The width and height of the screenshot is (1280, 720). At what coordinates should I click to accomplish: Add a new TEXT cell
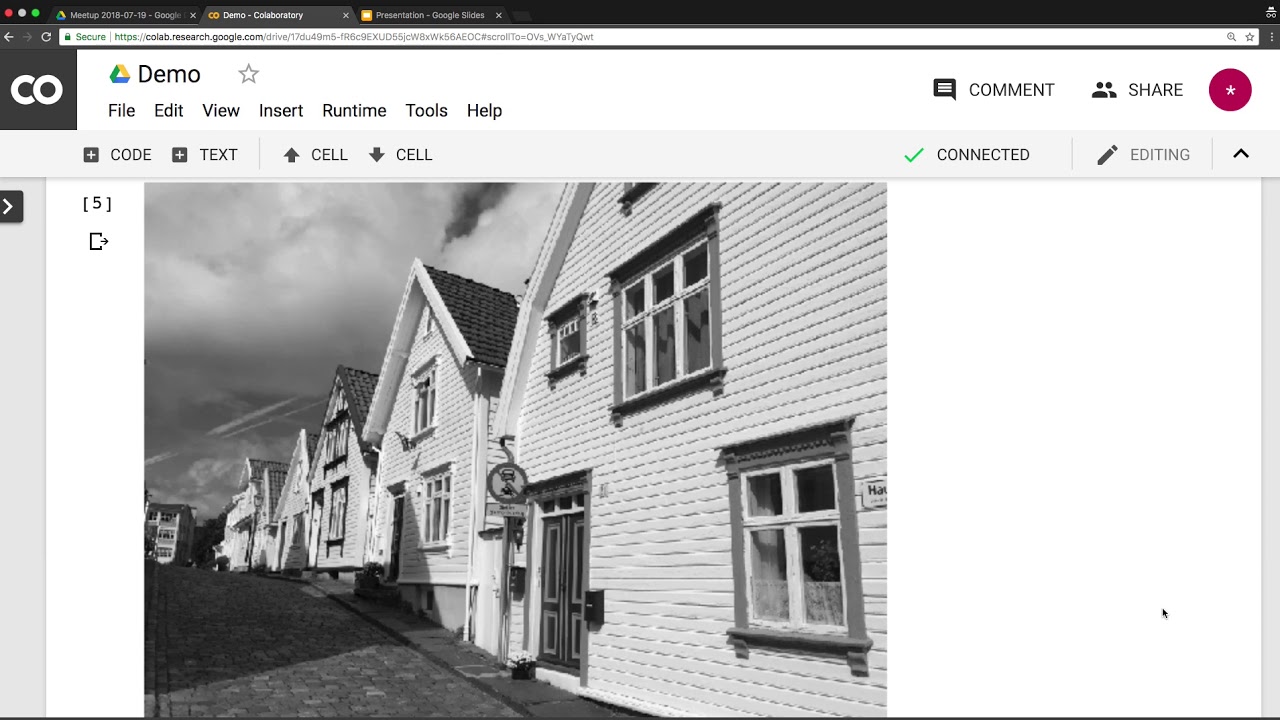tap(204, 155)
